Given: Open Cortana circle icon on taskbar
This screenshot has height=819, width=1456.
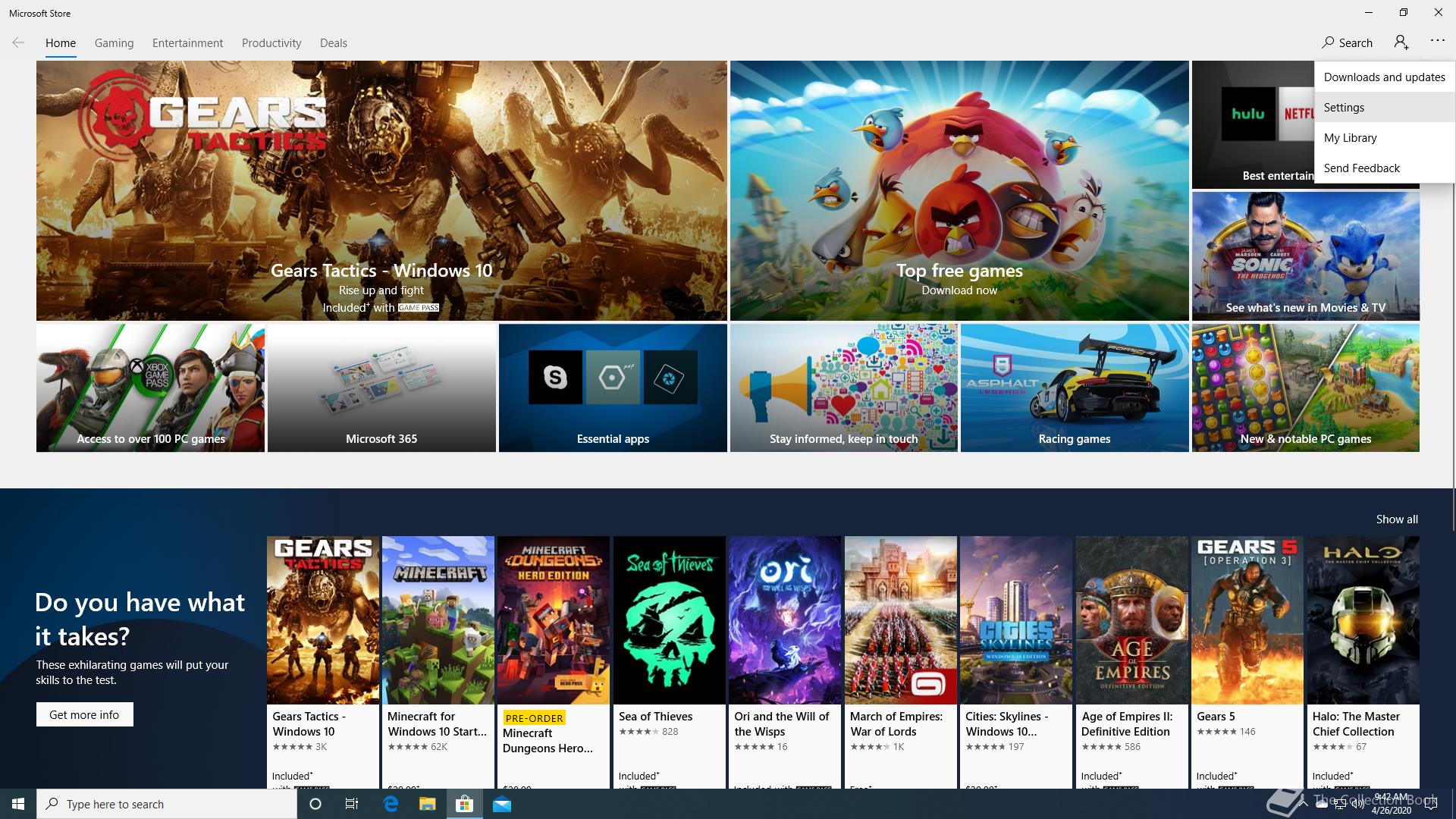Looking at the screenshot, I should tap(315, 804).
